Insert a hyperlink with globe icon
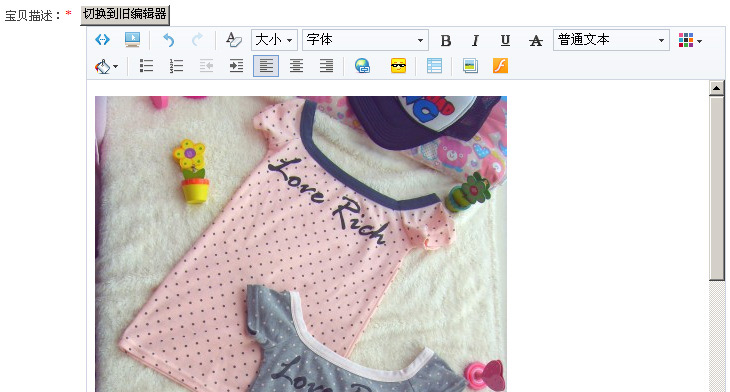This screenshot has width=730, height=392. click(x=362, y=66)
